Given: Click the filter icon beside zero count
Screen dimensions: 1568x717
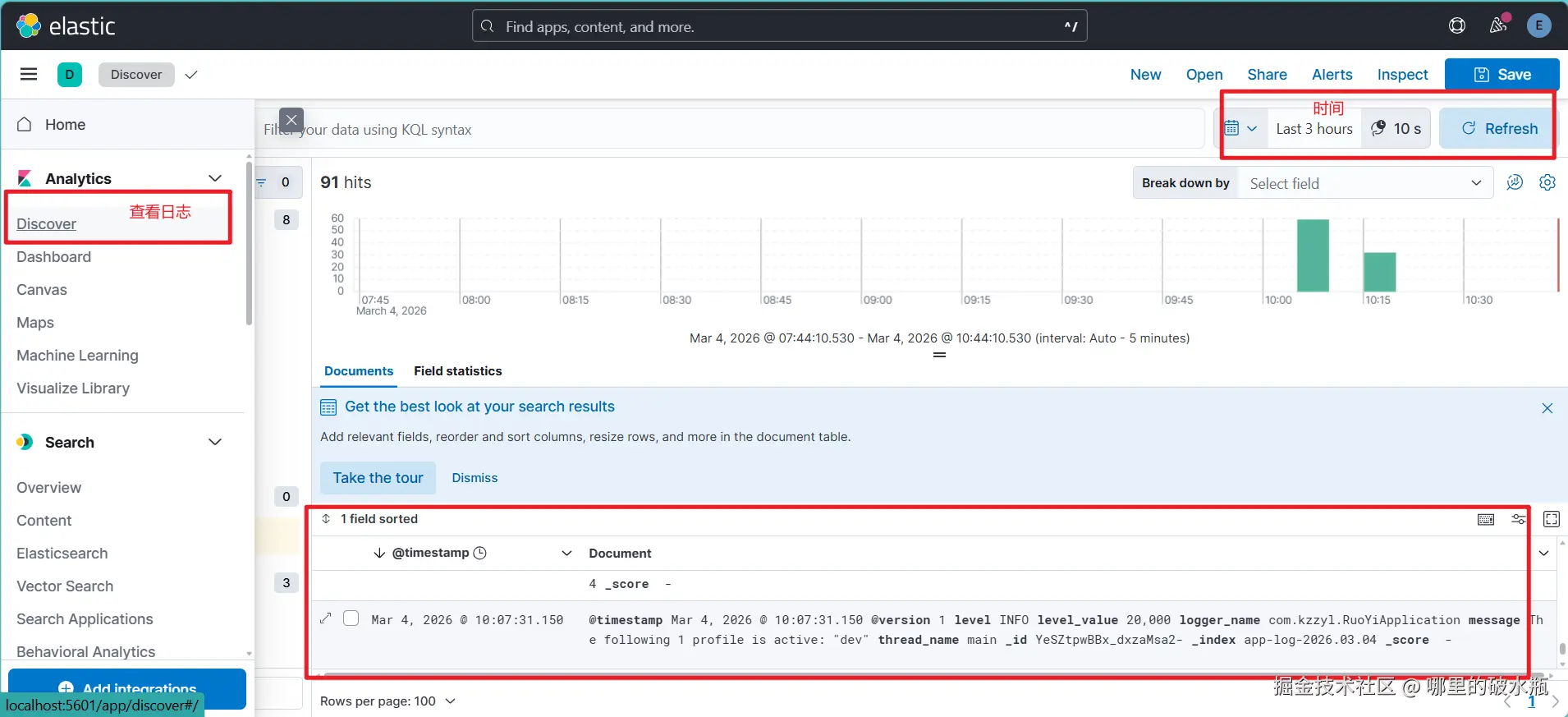Looking at the screenshot, I should 261,182.
